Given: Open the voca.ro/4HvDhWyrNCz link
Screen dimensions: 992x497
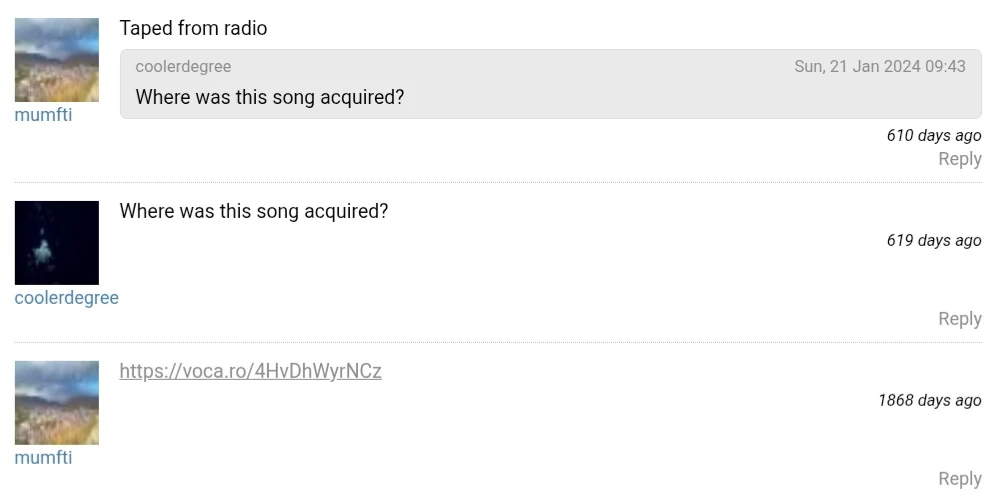Looking at the screenshot, I should pyautogui.click(x=250, y=371).
